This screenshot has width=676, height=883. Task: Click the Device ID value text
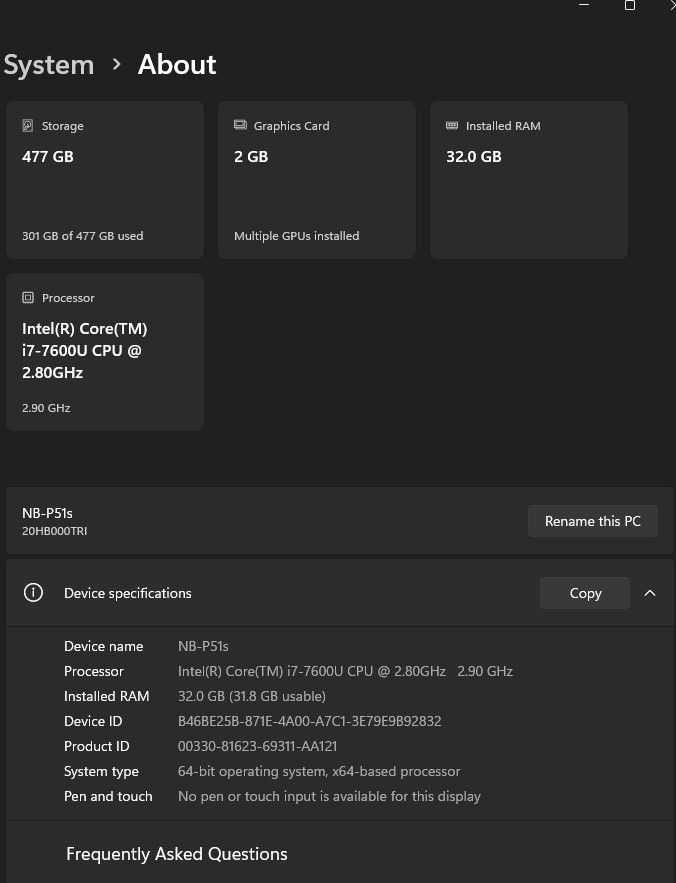[x=309, y=721]
